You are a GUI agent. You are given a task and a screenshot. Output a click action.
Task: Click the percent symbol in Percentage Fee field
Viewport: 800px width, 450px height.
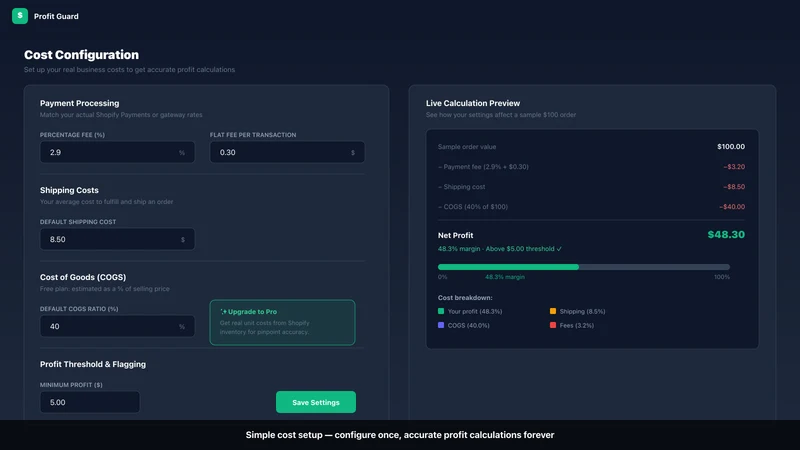tap(182, 153)
